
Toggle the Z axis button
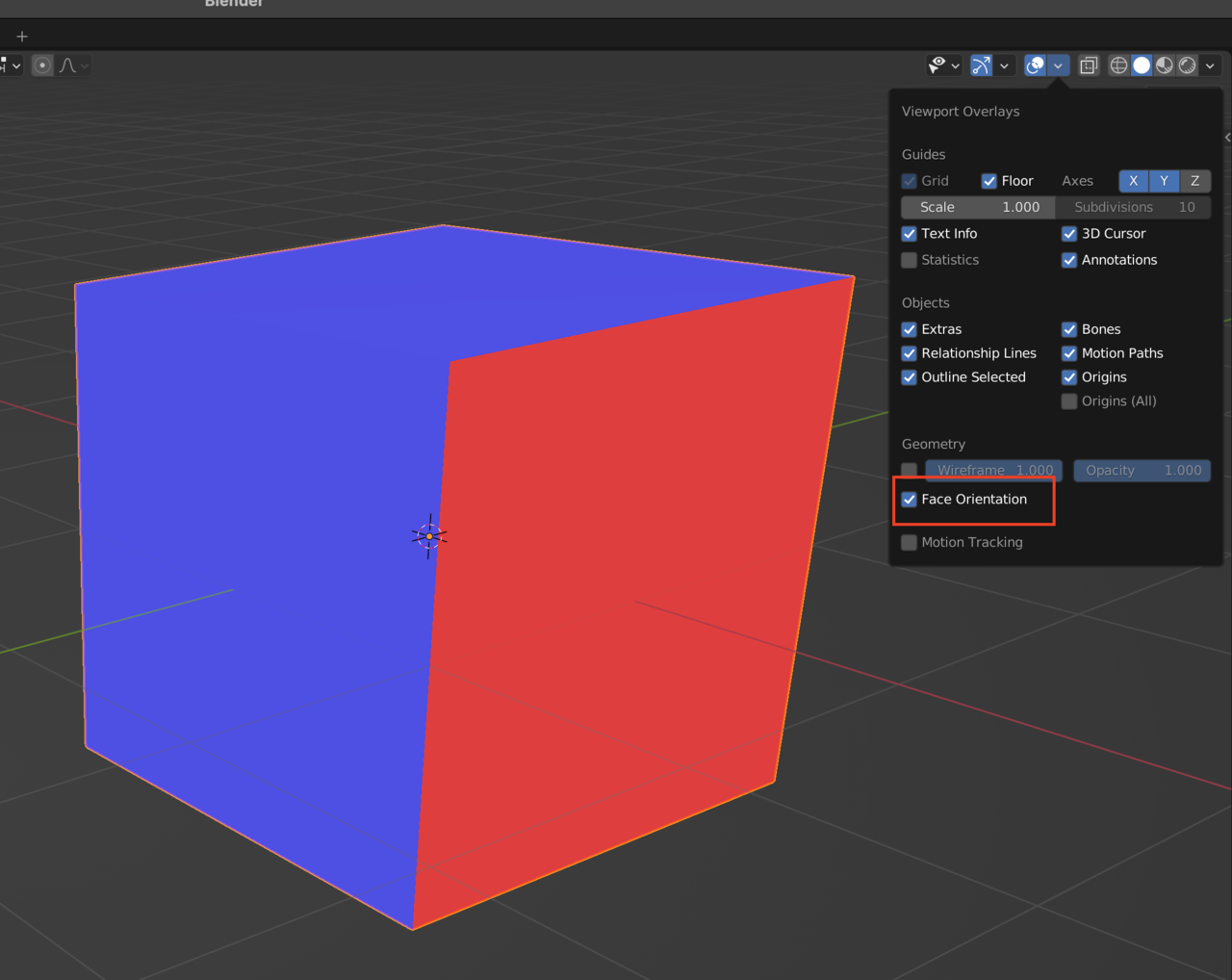click(x=1194, y=181)
